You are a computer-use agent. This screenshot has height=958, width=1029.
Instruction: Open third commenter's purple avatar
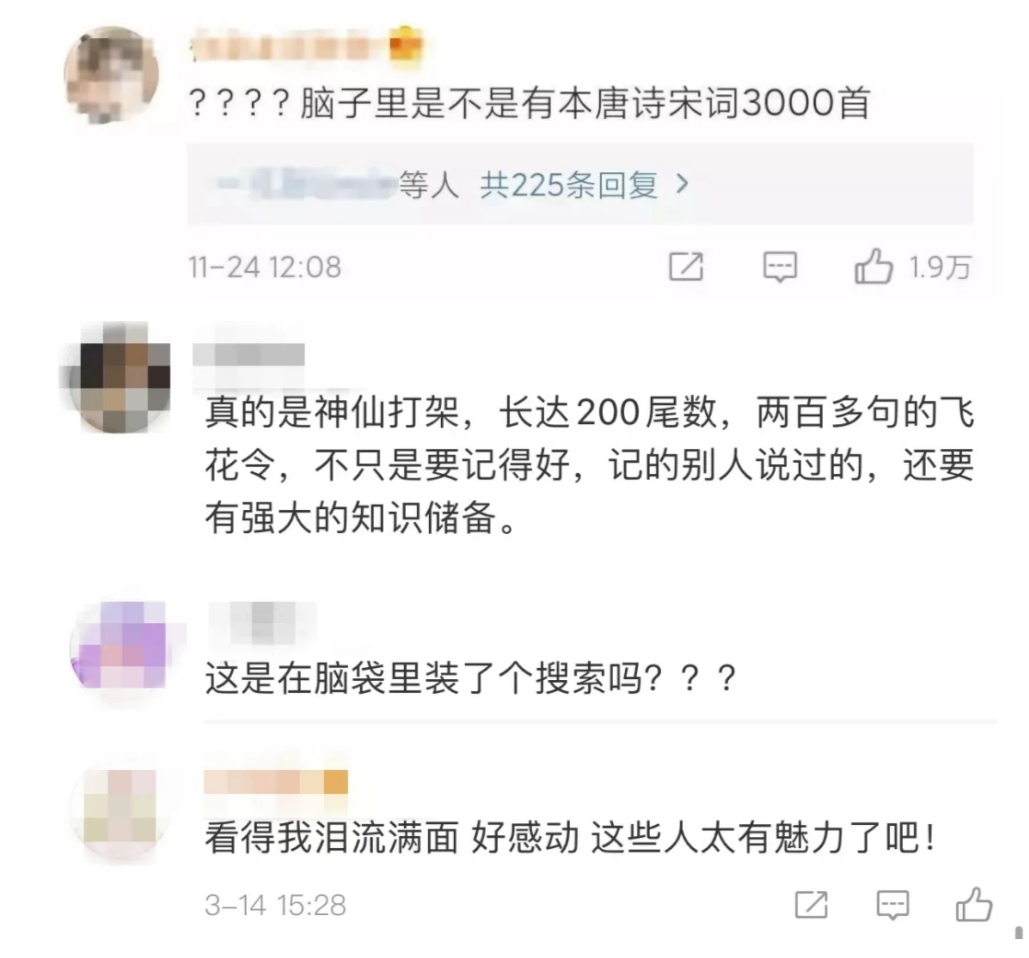tap(120, 645)
